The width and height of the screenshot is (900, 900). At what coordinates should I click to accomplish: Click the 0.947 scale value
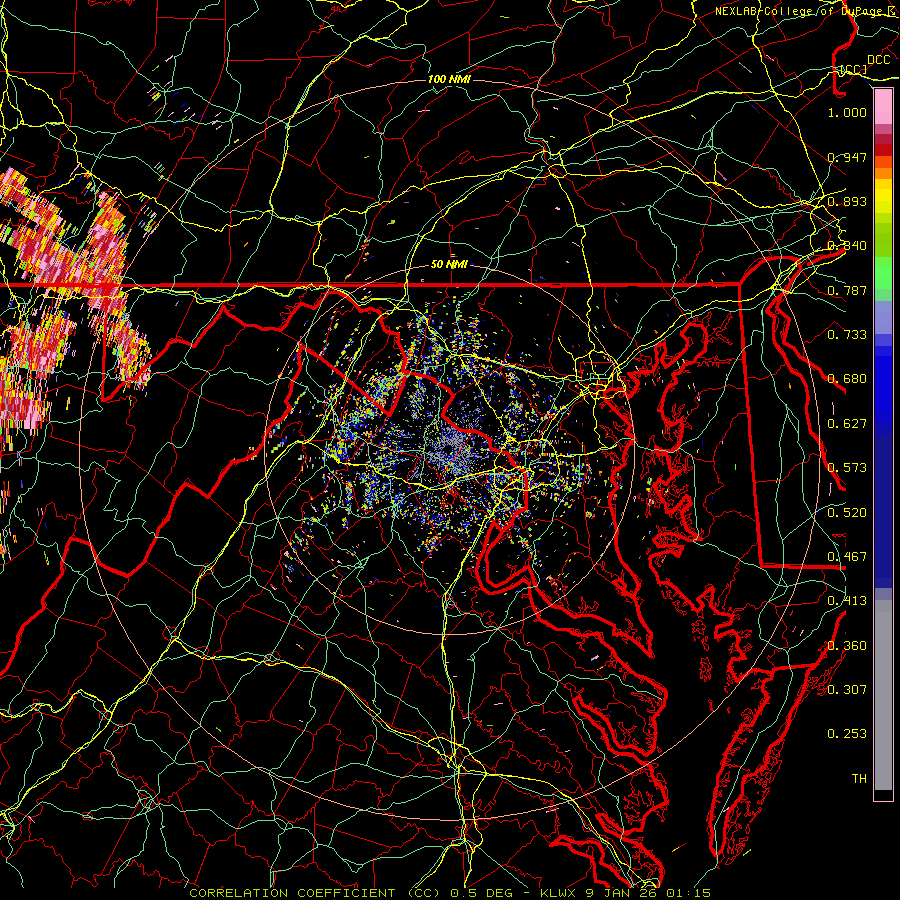click(847, 157)
